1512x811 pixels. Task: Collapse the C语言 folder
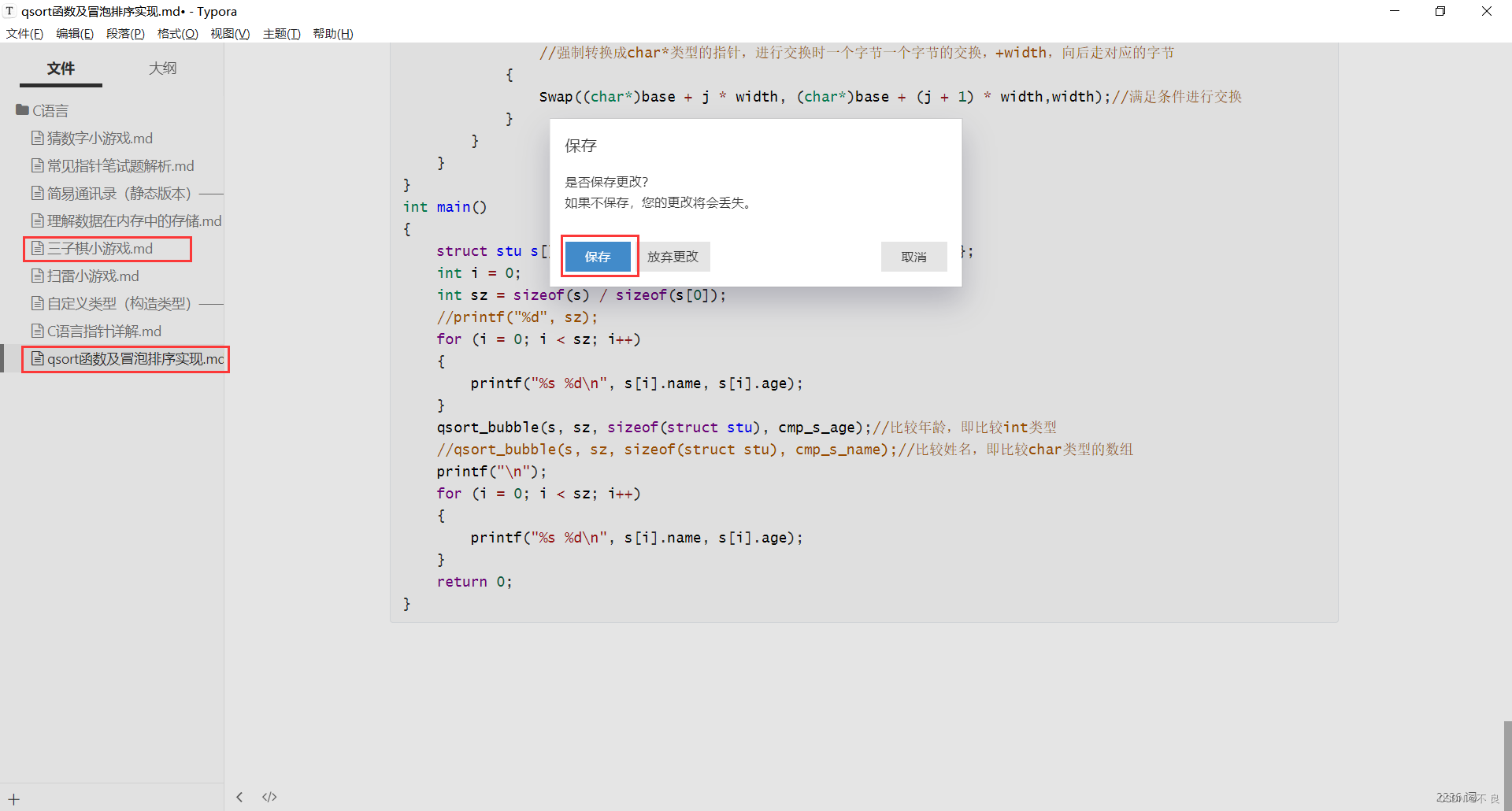tap(43, 110)
